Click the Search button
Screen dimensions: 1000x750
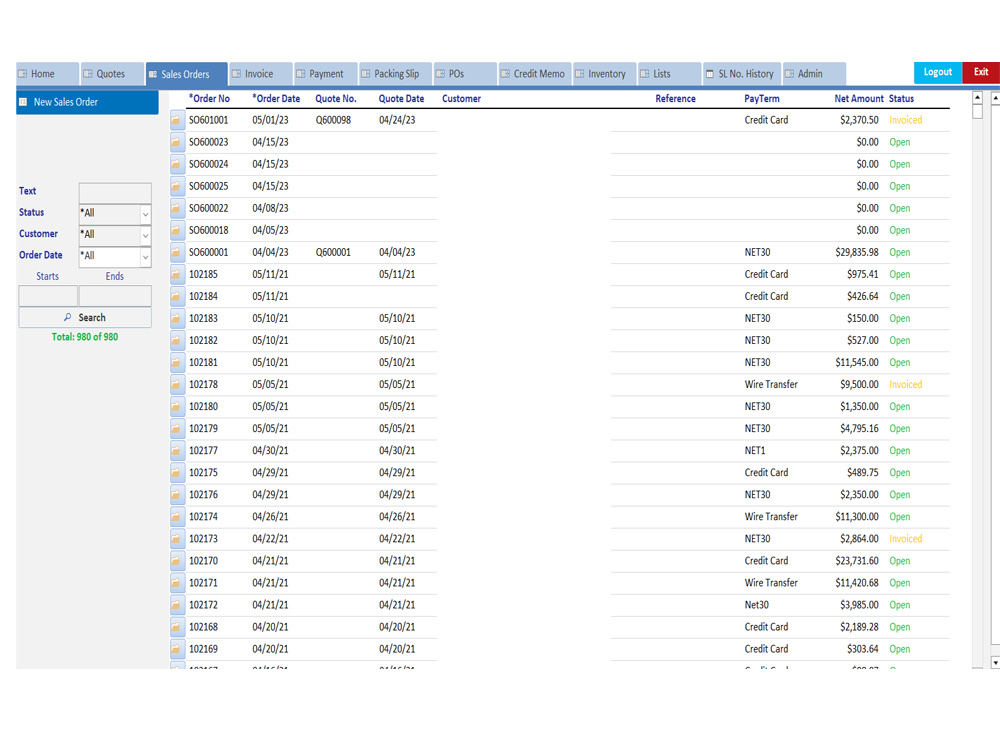pyautogui.click(x=85, y=318)
